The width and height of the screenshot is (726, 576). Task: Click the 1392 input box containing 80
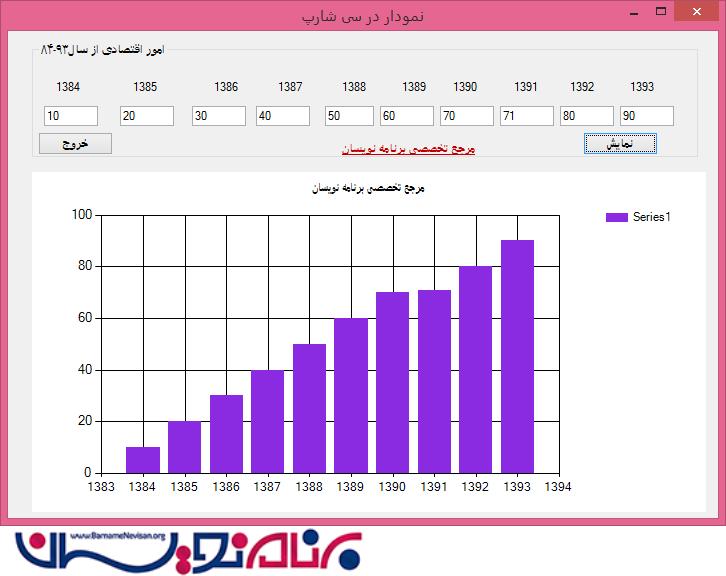coord(586,116)
